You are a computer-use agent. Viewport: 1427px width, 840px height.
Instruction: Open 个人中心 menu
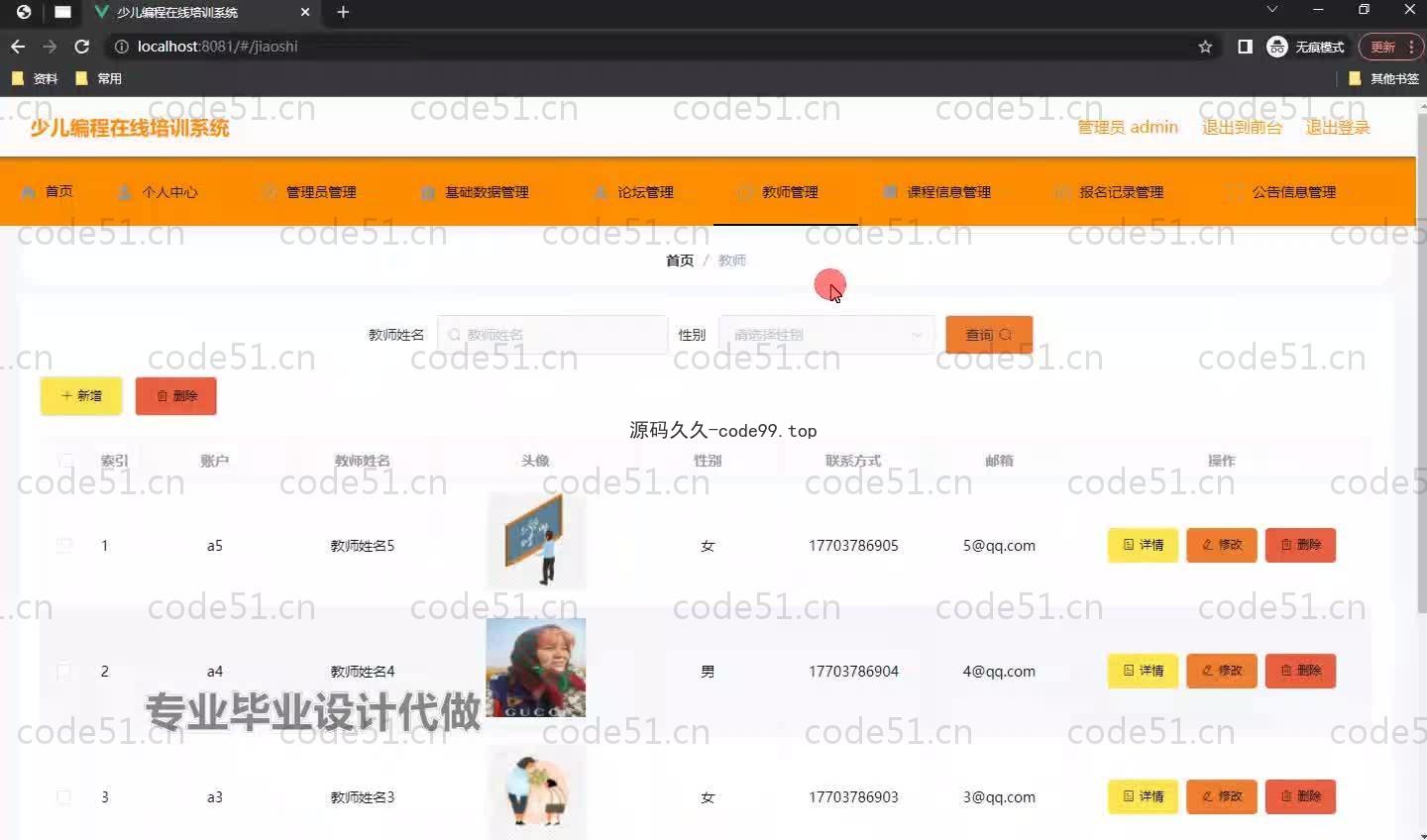pyautogui.click(x=158, y=191)
